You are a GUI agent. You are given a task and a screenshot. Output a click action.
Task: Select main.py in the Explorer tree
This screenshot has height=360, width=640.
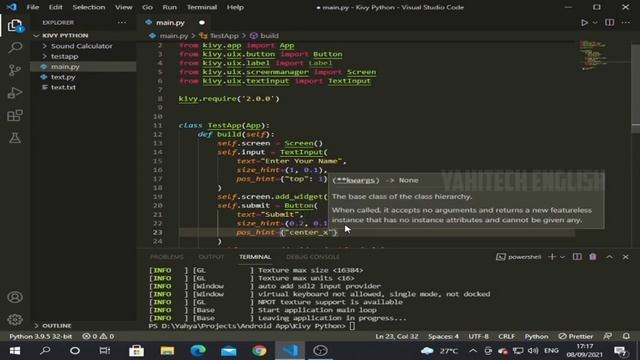tap(83, 67)
